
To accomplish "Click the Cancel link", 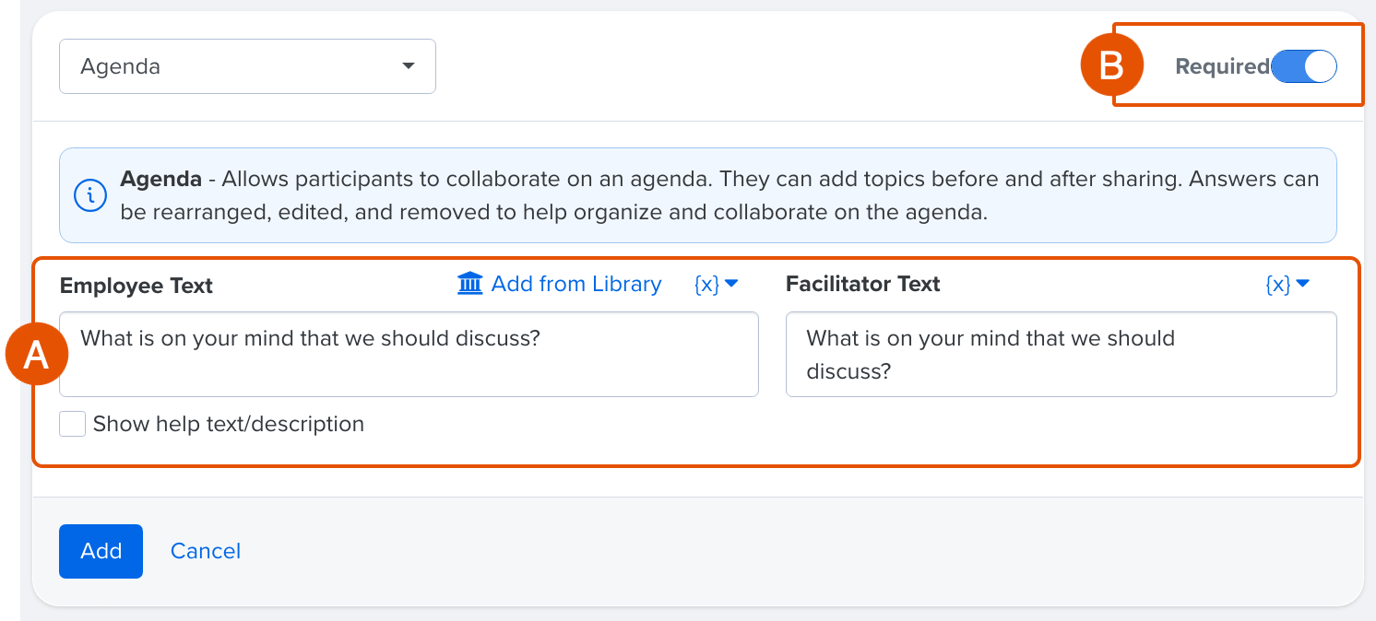I will [205, 551].
